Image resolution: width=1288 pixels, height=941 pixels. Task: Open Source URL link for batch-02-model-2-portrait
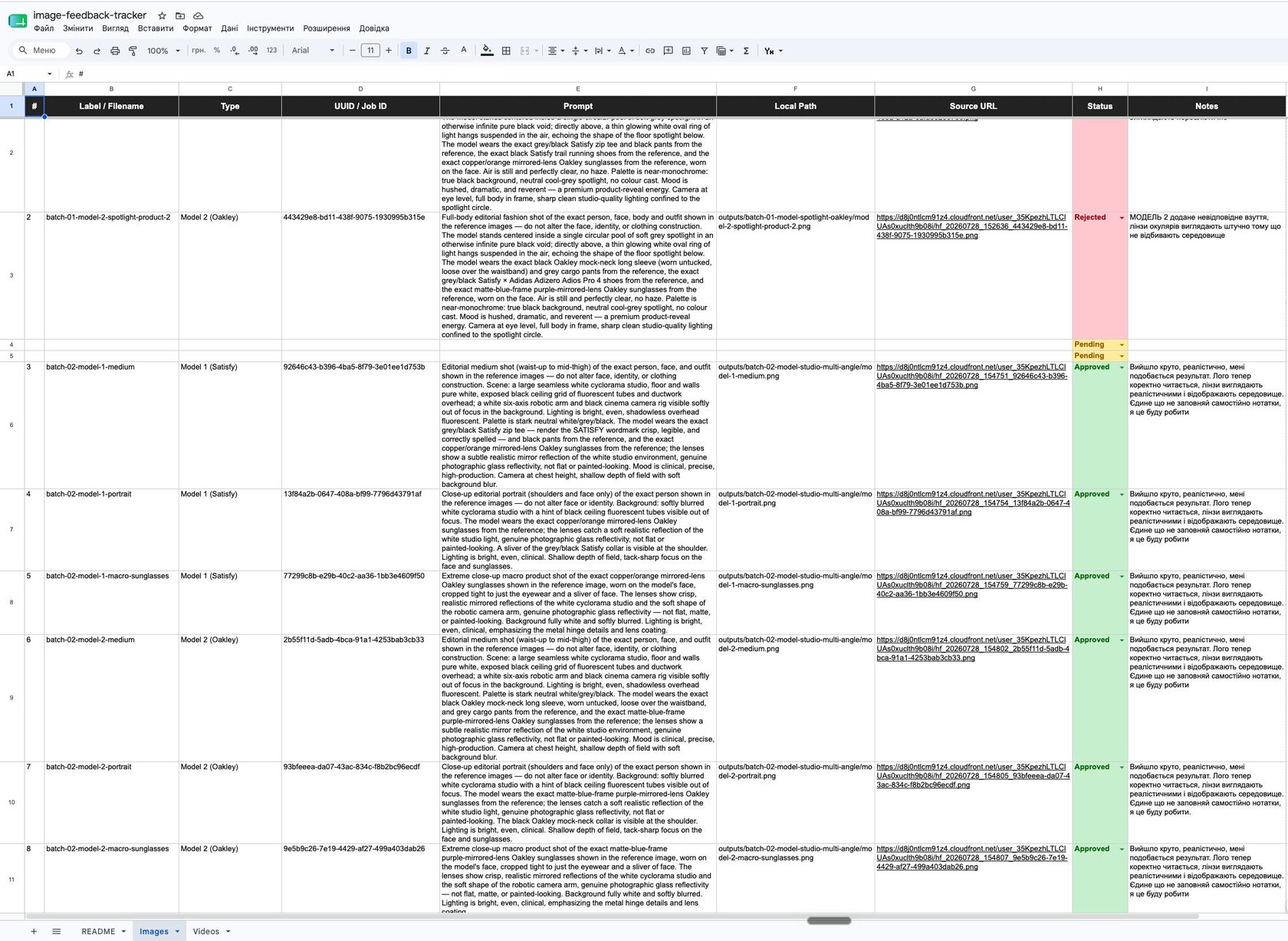973,775
